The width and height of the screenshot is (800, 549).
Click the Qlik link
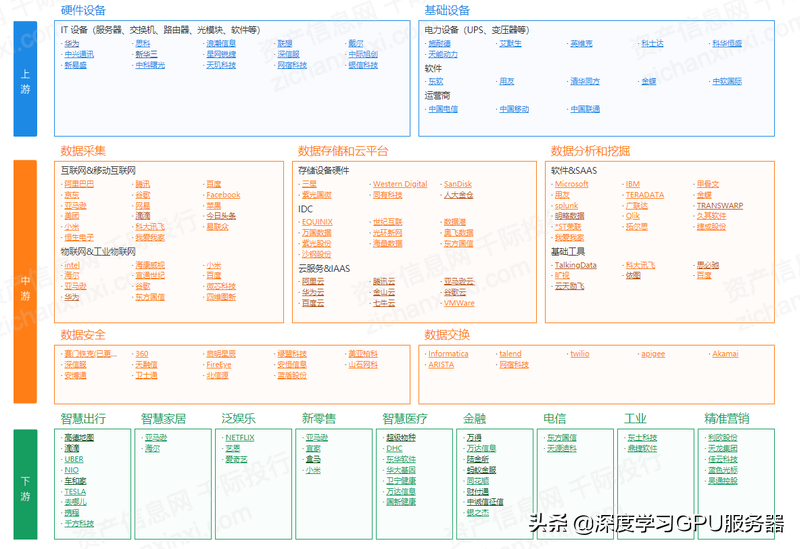point(633,216)
